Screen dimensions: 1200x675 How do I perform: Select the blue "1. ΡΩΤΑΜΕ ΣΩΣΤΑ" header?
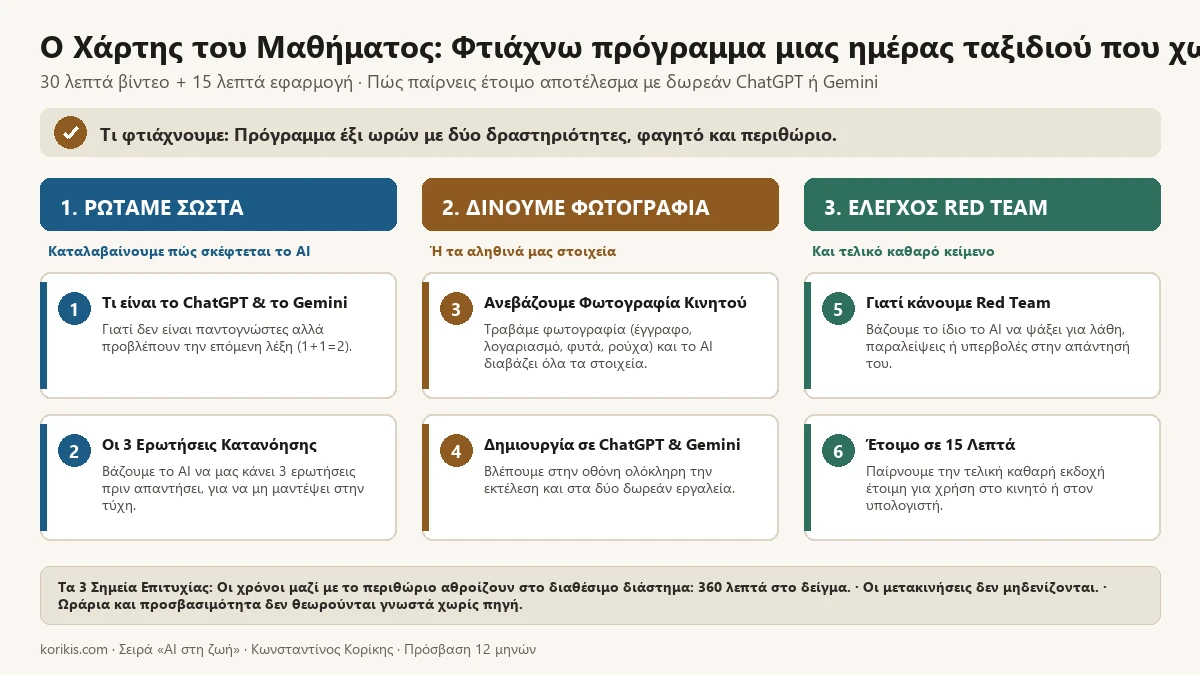pyautogui.click(x=218, y=205)
